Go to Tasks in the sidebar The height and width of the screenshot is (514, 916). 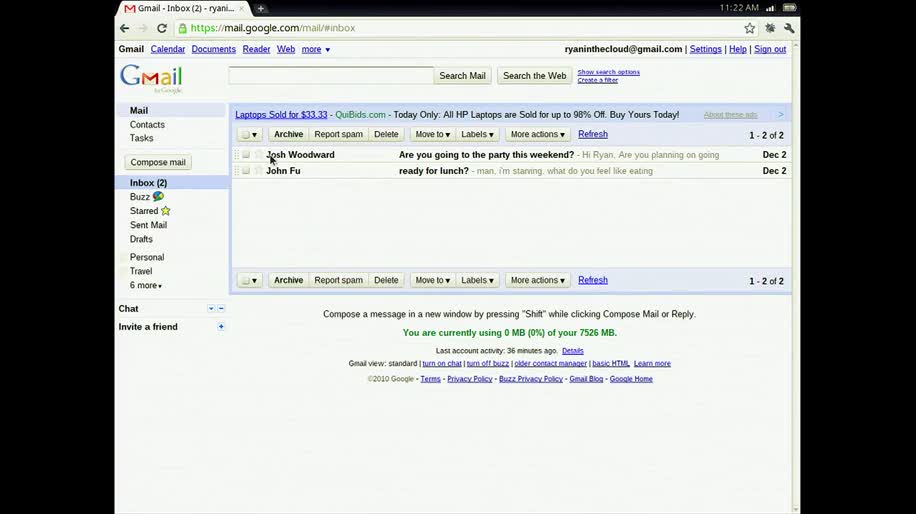141,138
